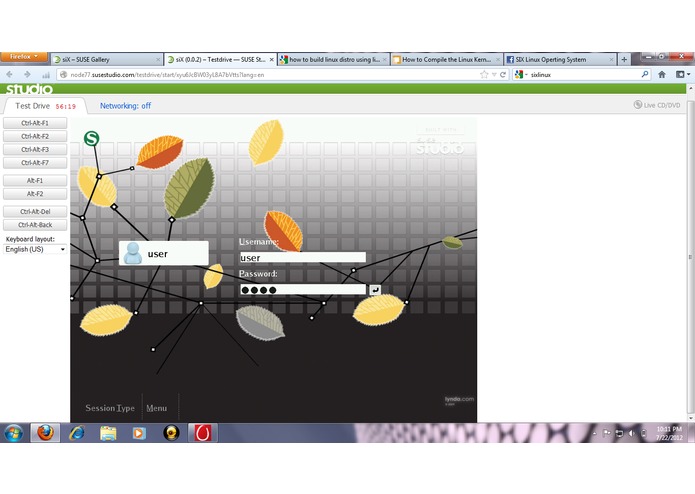Send Ctrl-Alt-F2 to the appliance

35,136
